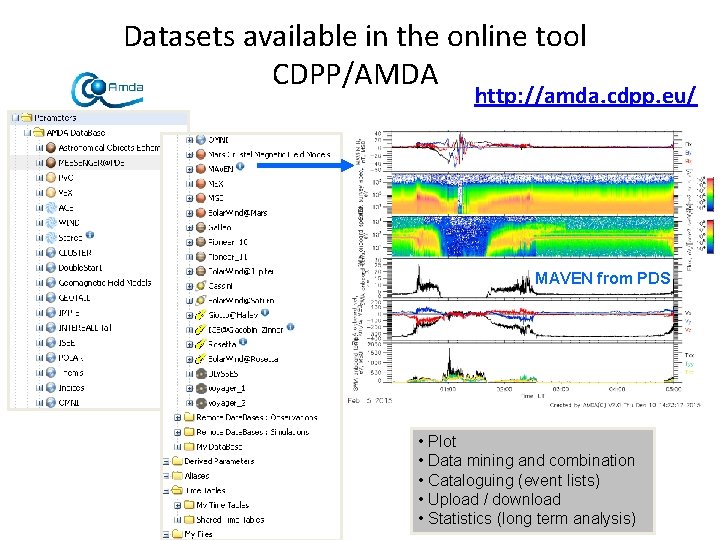The image size is (720, 540).
Task: Click the second spectrogram color bar
Action: click(710, 237)
